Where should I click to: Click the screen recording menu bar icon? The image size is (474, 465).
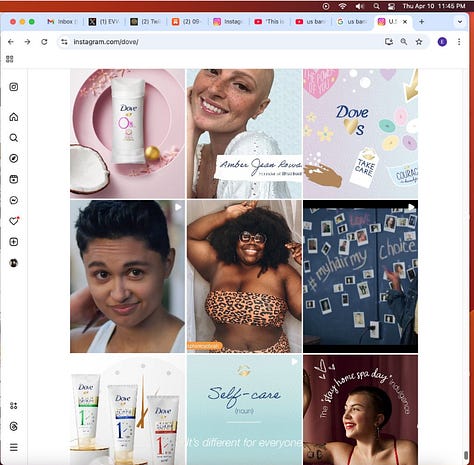(326, 6)
